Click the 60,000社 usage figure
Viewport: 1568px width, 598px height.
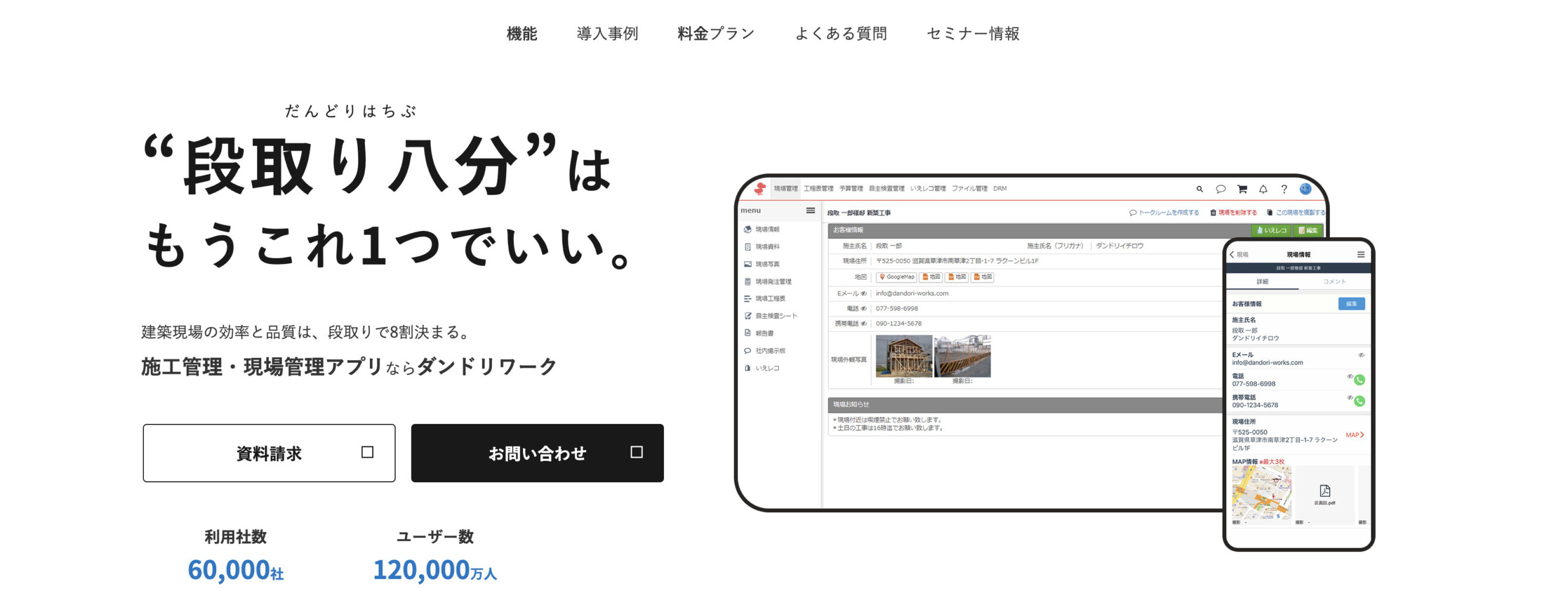tap(236, 570)
